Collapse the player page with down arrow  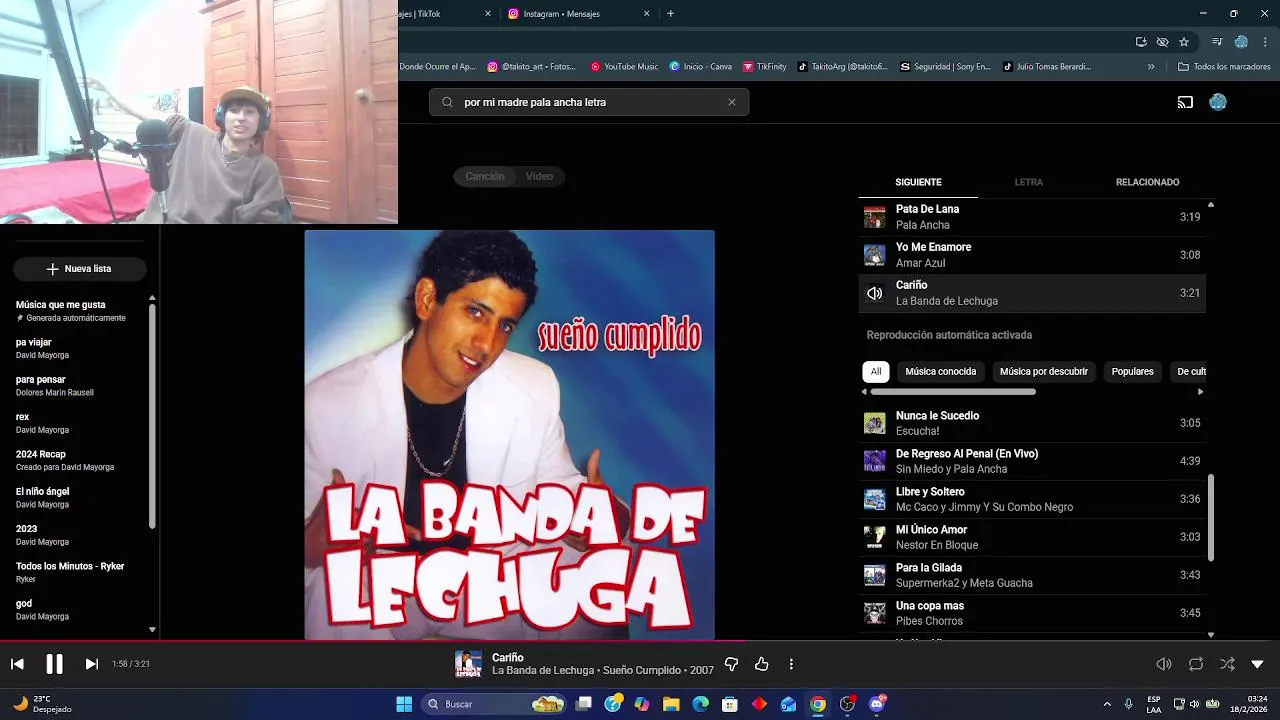click(1258, 664)
